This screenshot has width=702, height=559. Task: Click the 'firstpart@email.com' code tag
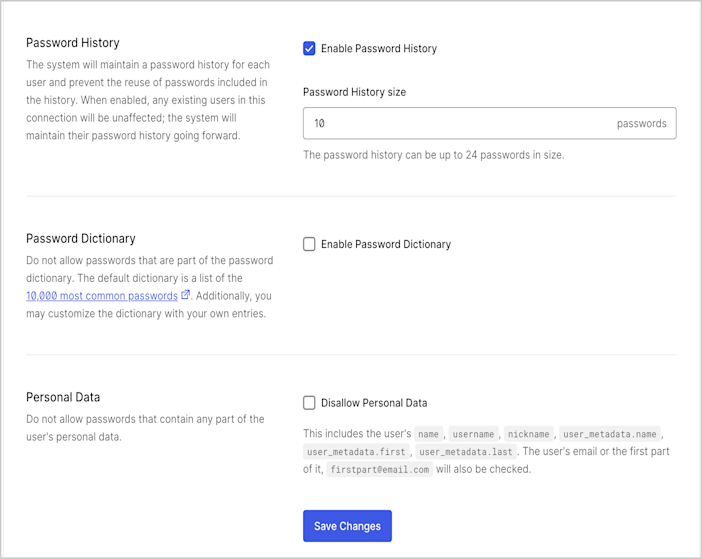tap(380, 469)
